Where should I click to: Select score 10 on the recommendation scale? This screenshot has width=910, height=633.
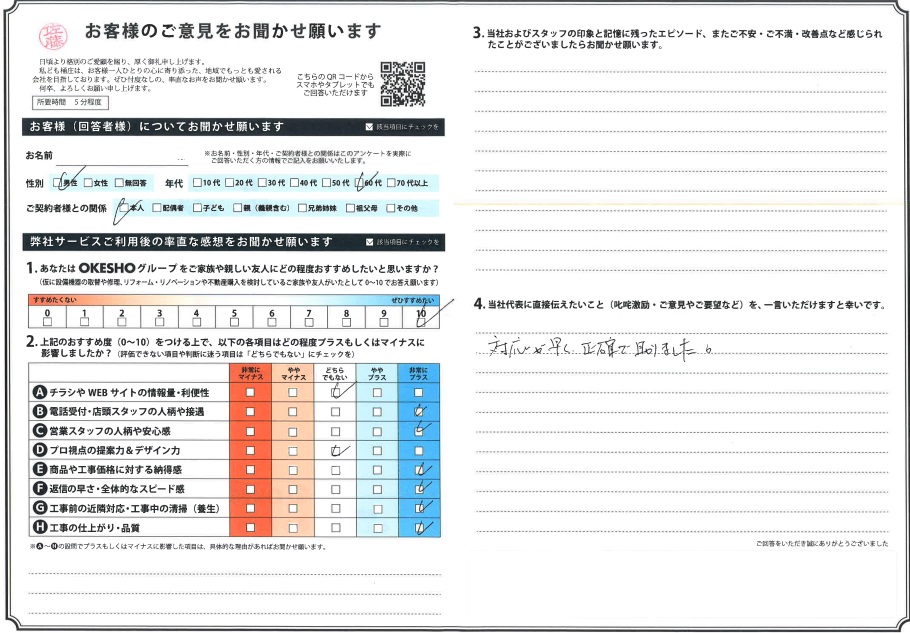point(421,322)
